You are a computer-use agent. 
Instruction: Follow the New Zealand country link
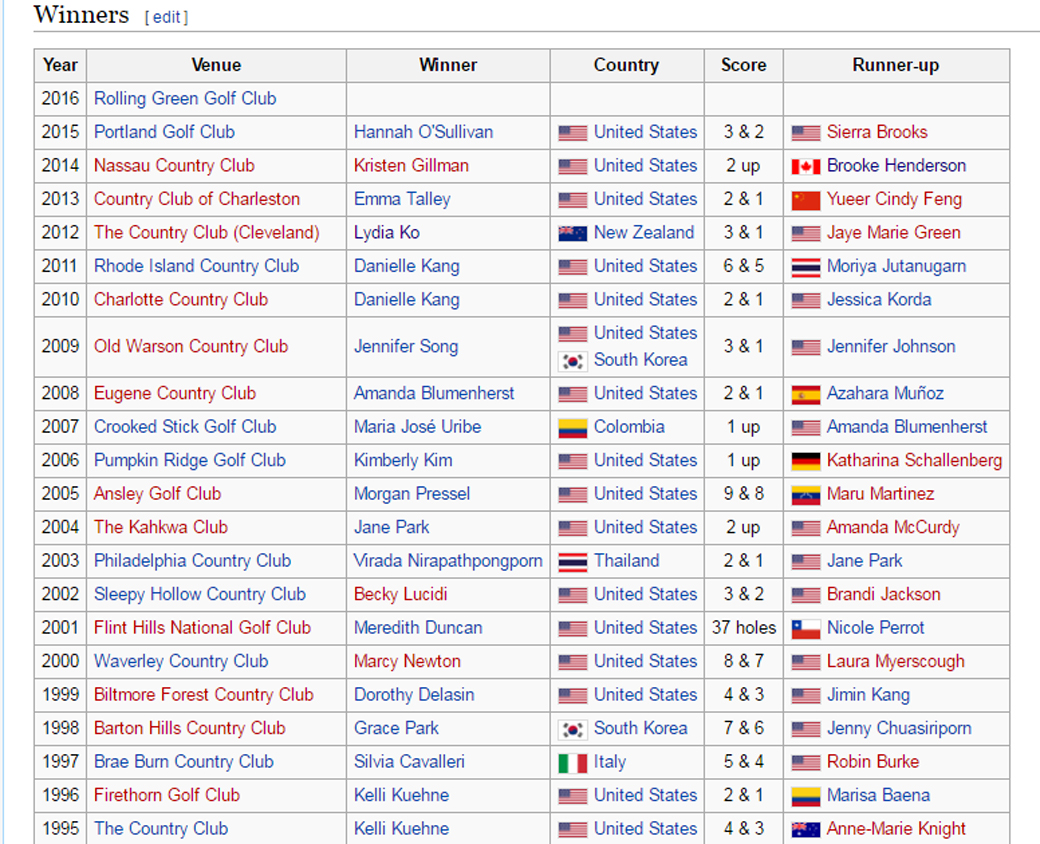[x=644, y=232]
